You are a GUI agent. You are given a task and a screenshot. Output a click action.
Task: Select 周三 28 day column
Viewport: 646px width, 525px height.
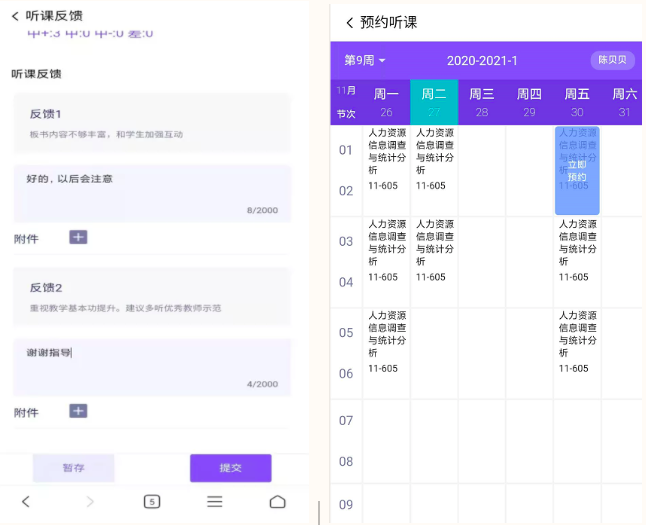pyautogui.click(x=482, y=102)
